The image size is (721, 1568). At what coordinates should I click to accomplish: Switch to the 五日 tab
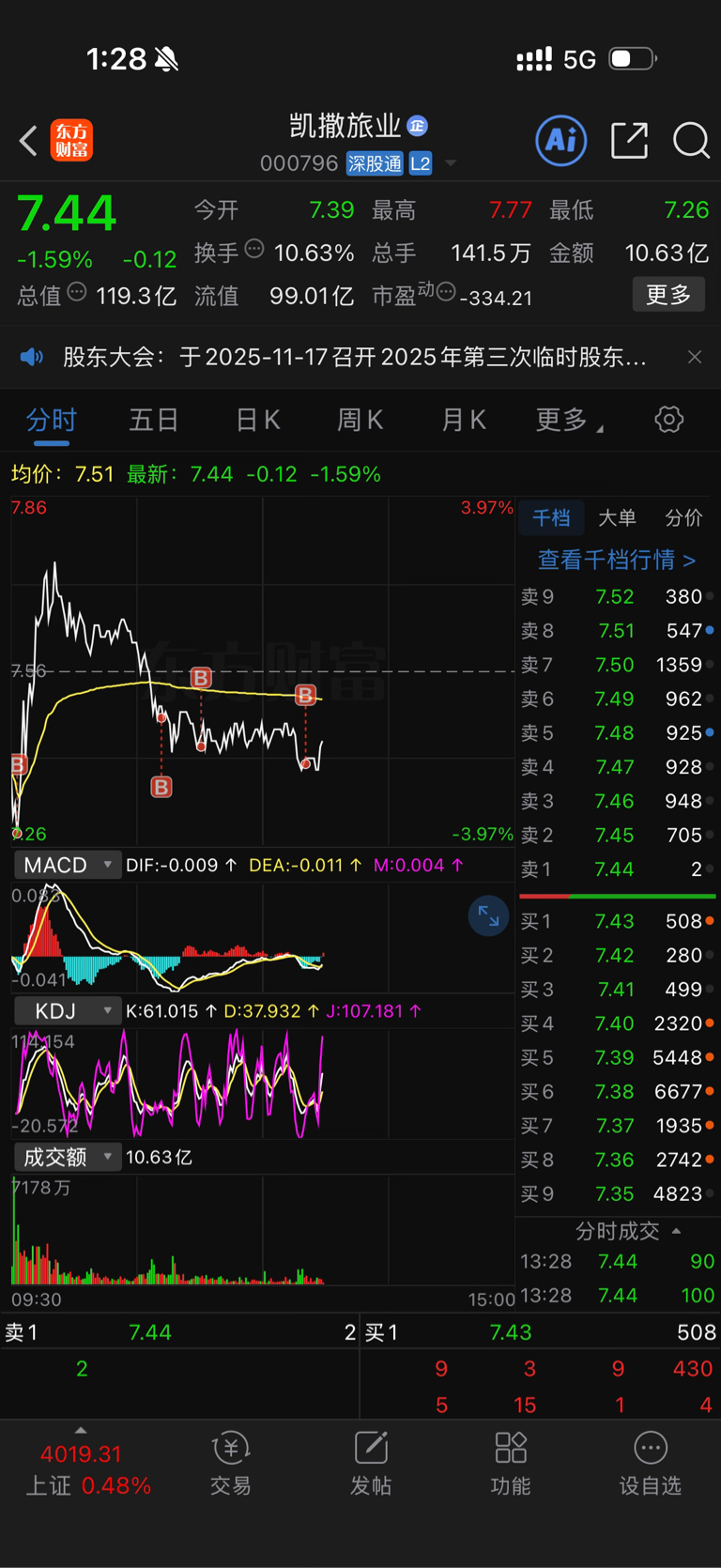[154, 420]
